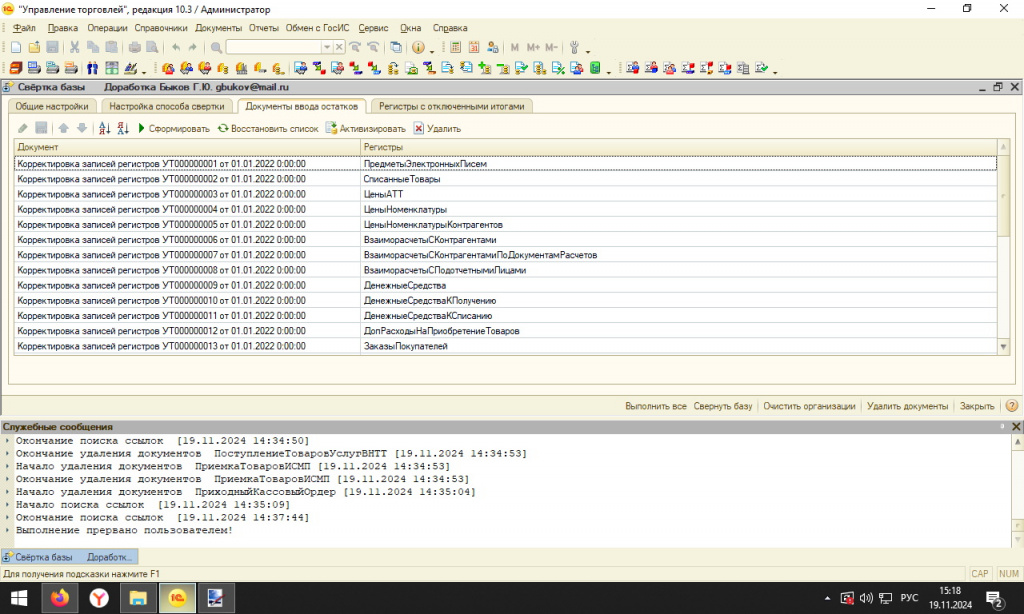
Task: Click the Open file folder icon
Action: pos(34,47)
